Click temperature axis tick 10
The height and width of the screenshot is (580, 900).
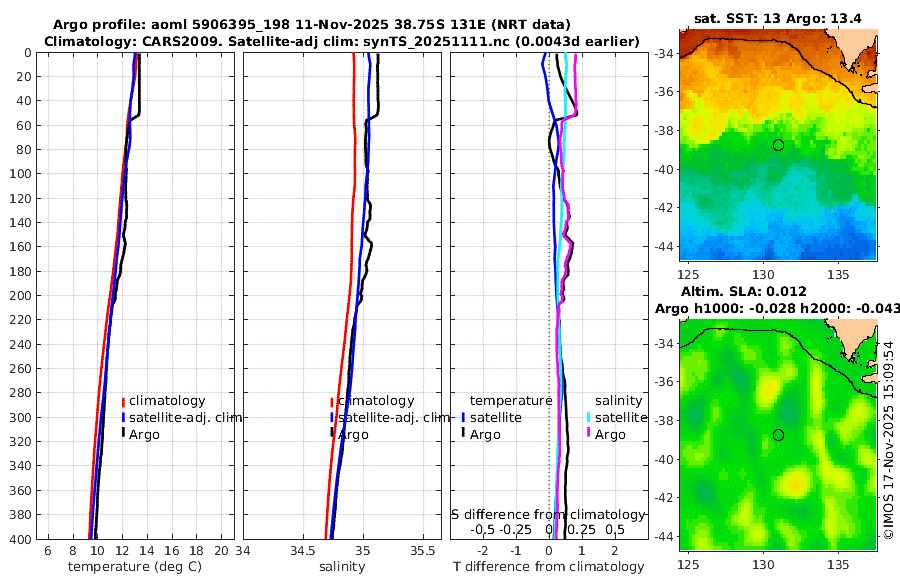(x=97, y=551)
